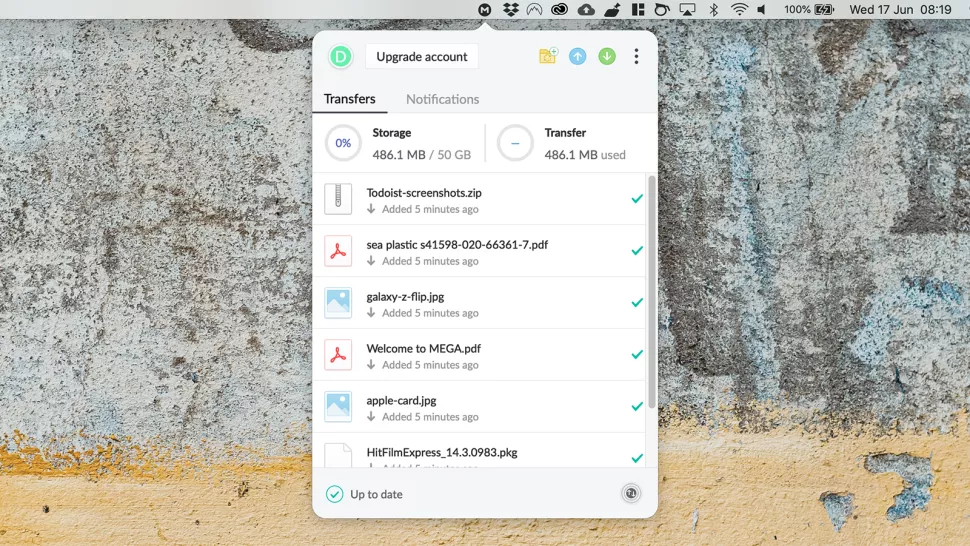This screenshot has width=970, height=546.
Task: Open the Todoist-screenshots.zip transfer entry
Action: tap(479, 199)
